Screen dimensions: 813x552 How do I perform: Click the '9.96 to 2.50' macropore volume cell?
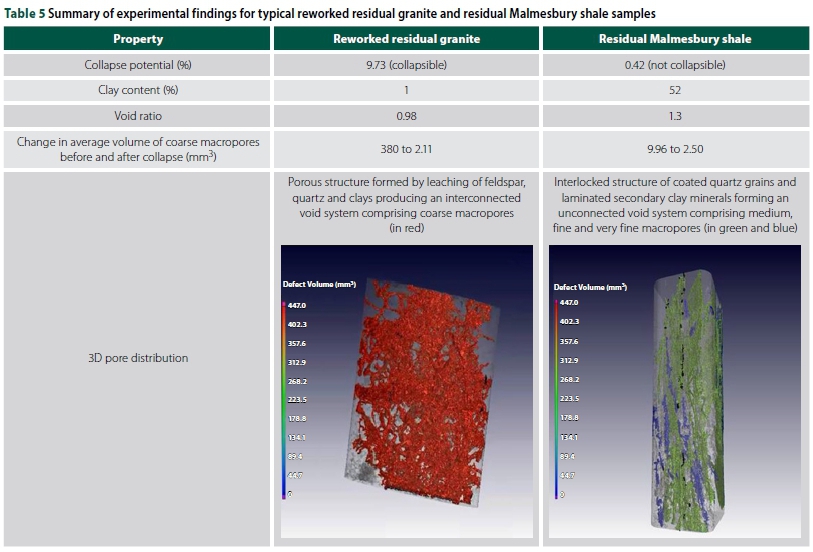675,149
